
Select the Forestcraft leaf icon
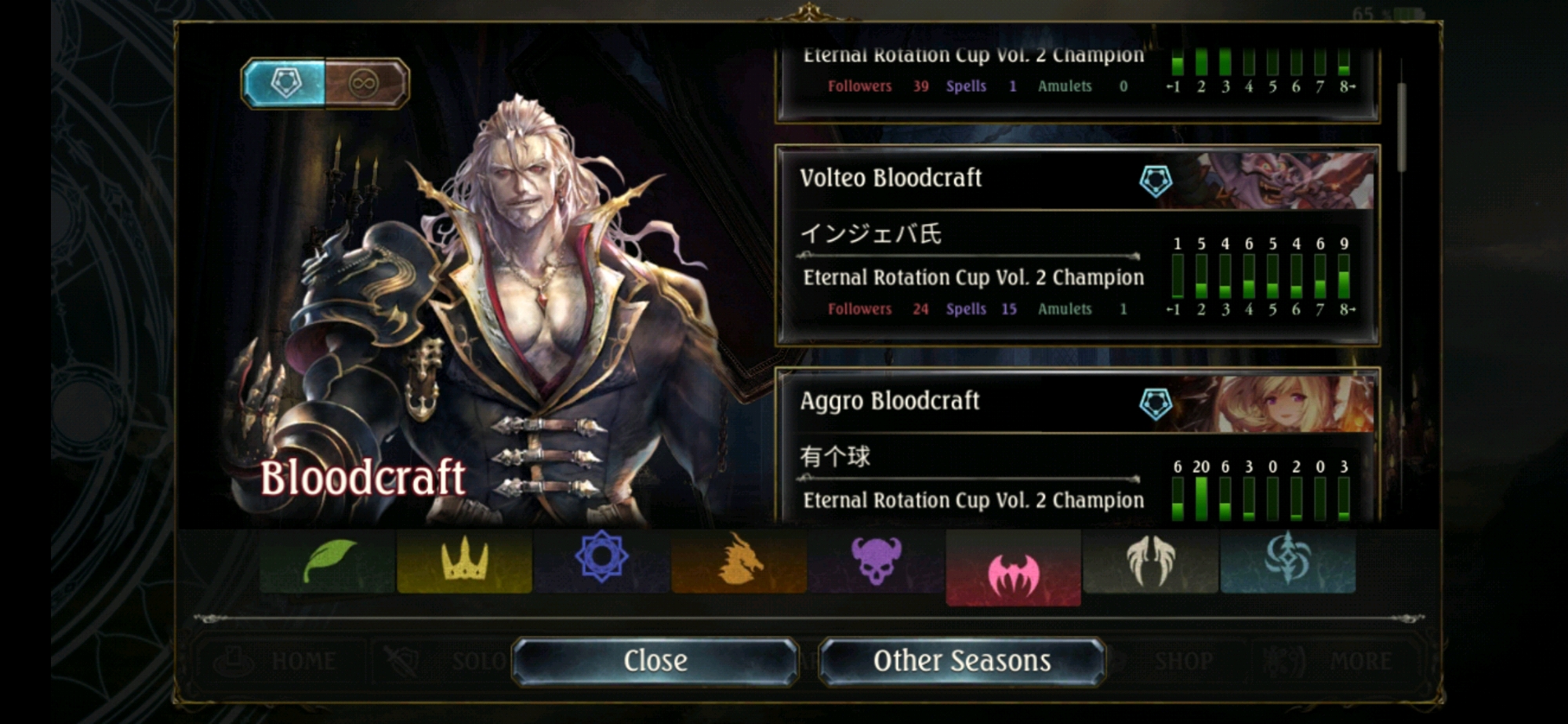[328, 561]
